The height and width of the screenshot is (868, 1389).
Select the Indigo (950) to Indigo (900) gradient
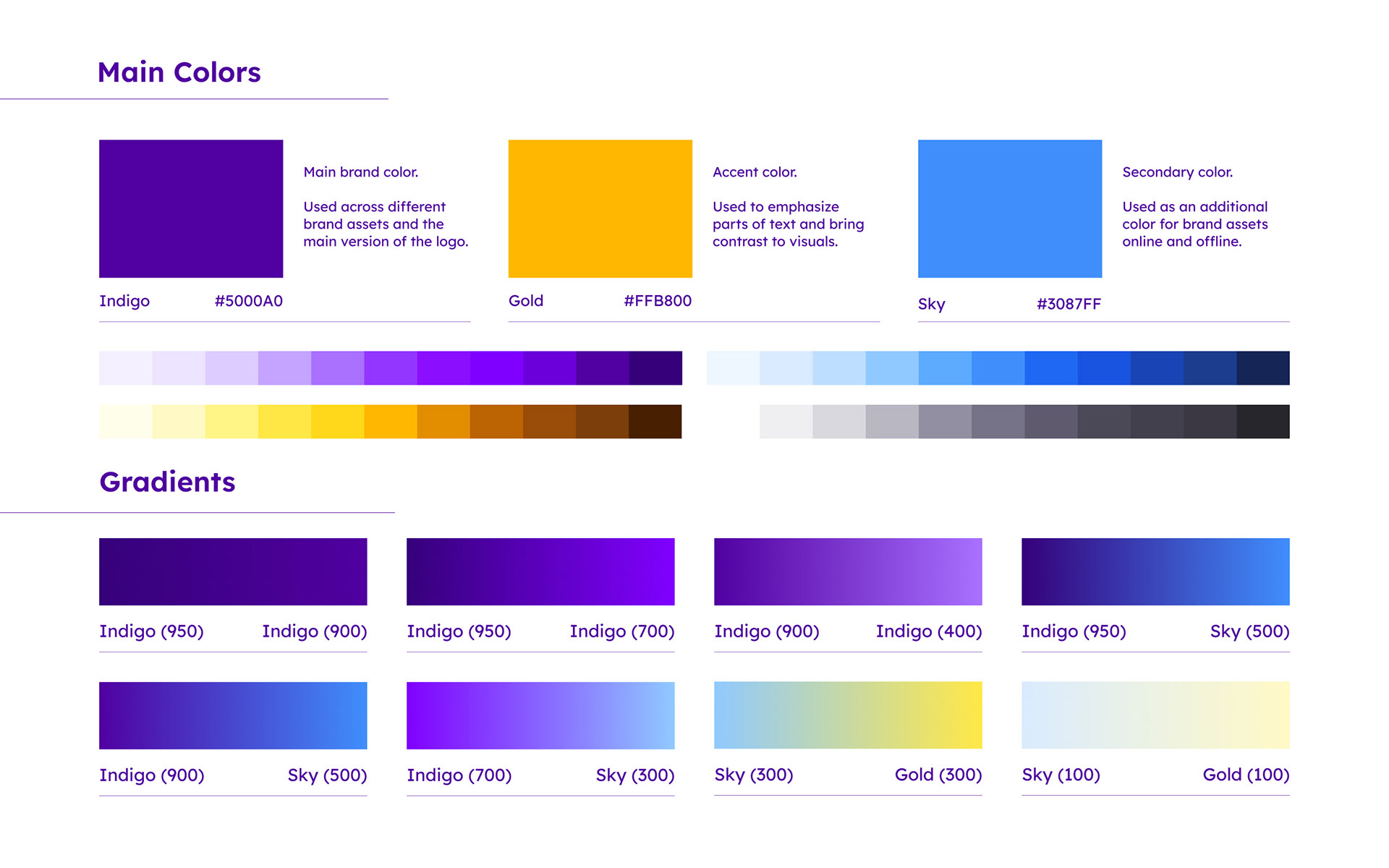(233, 571)
